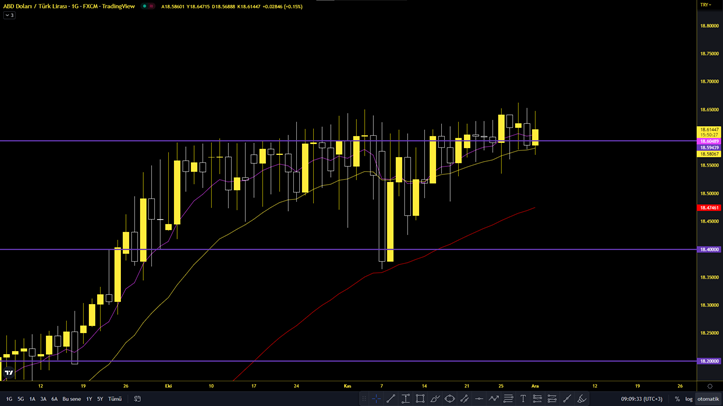Toggle automatic scale (otomatik)
Image resolution: width=723 pixels, height=406 pixels.
click(x=708, y=399)
